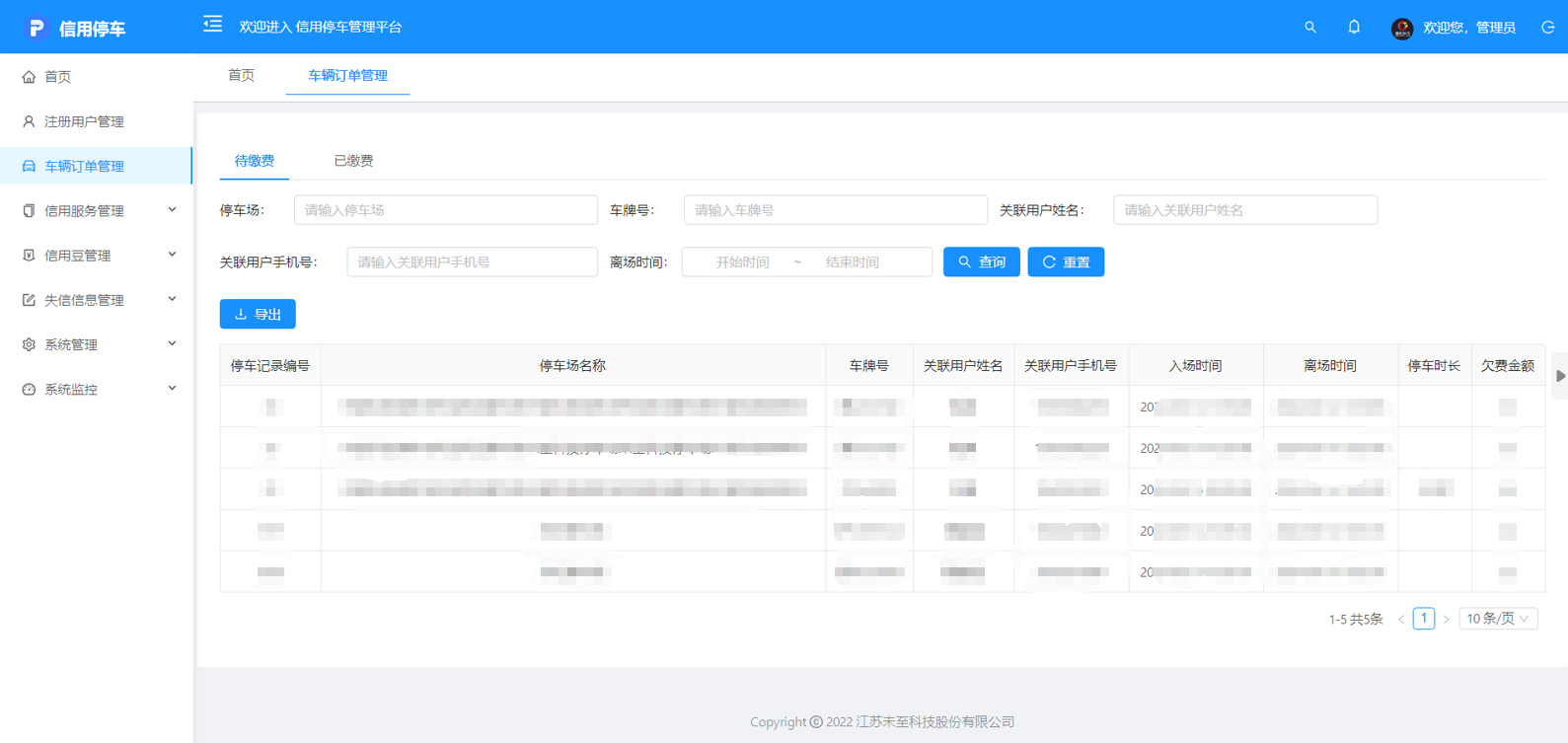The image size is (1568, 743).
Task: Click the 查询 search button
Action: [x=981, y=262]
